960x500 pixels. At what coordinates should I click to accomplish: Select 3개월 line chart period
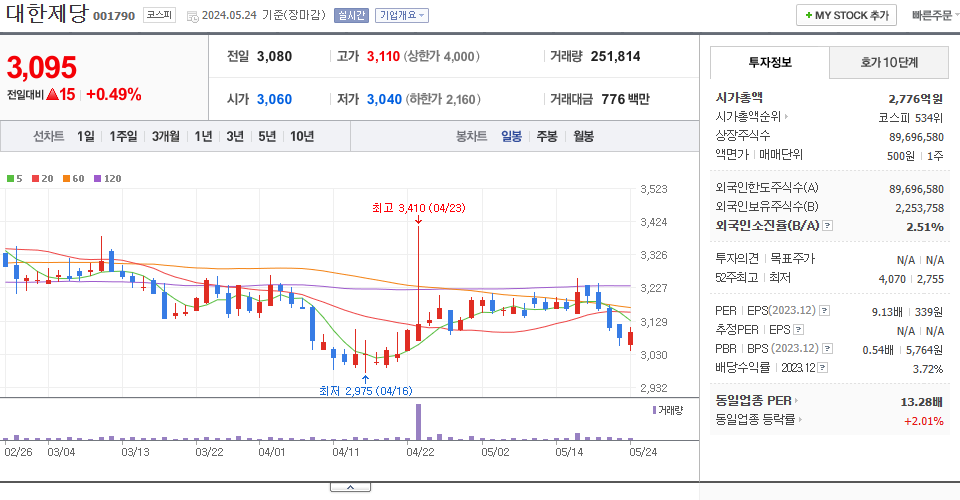point(166,136)
